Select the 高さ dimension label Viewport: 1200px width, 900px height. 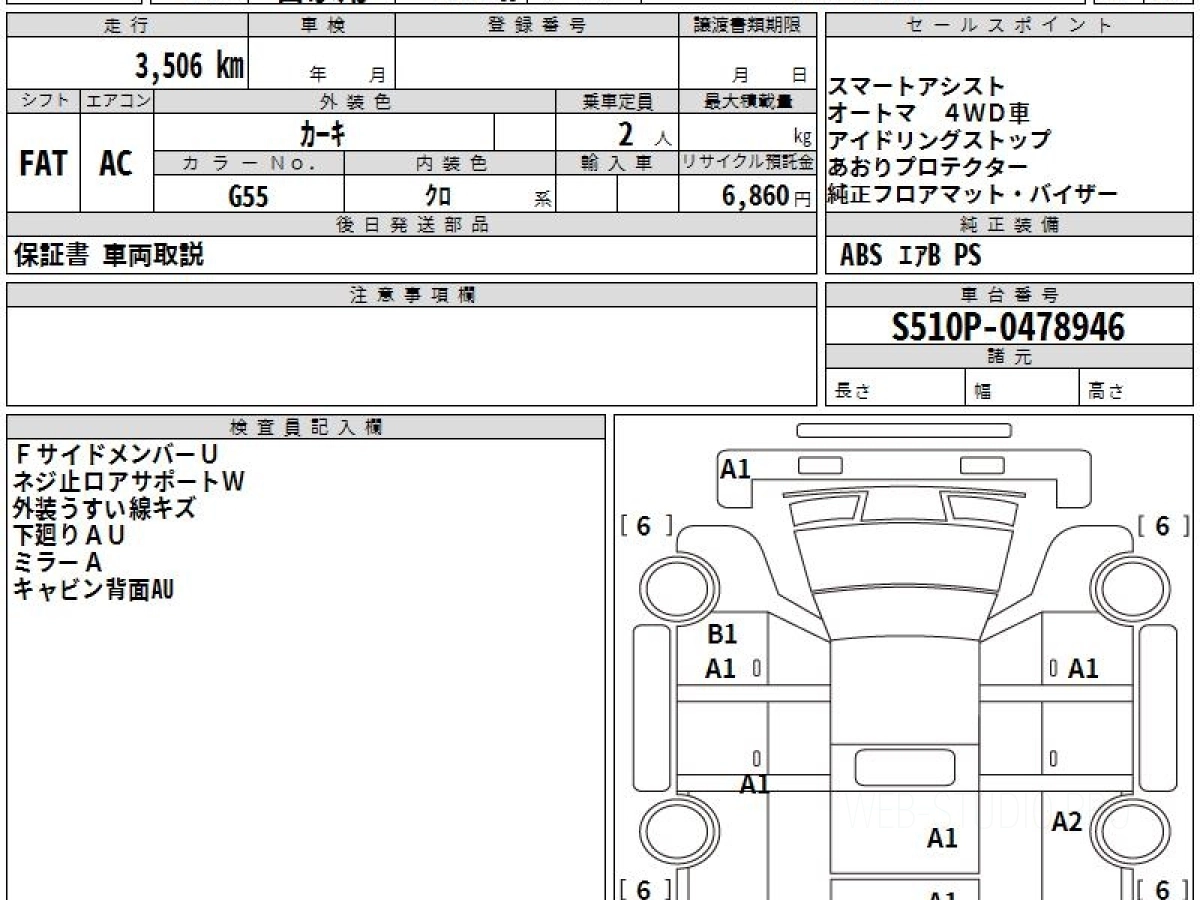[1107, 391]
